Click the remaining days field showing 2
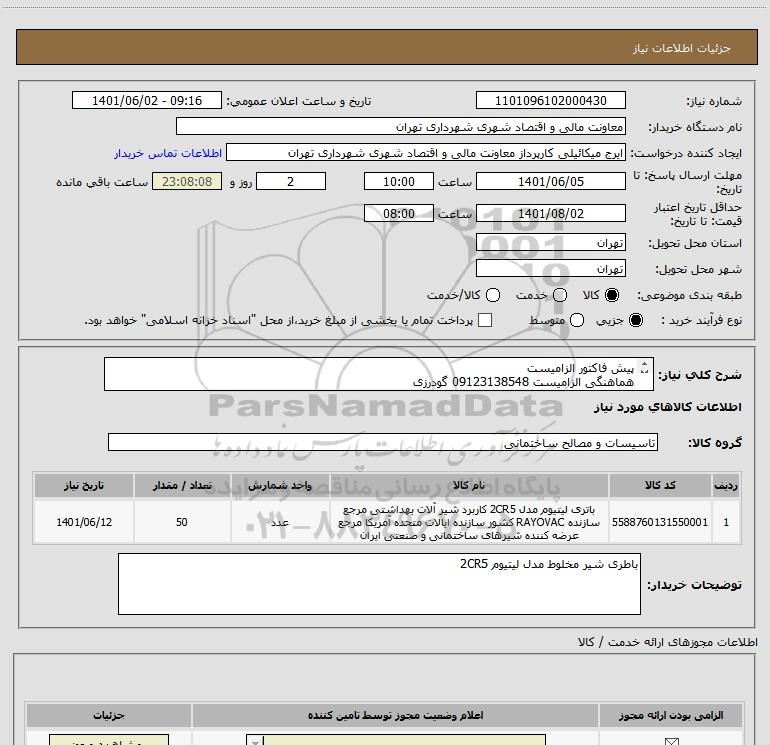 (291, 182)
